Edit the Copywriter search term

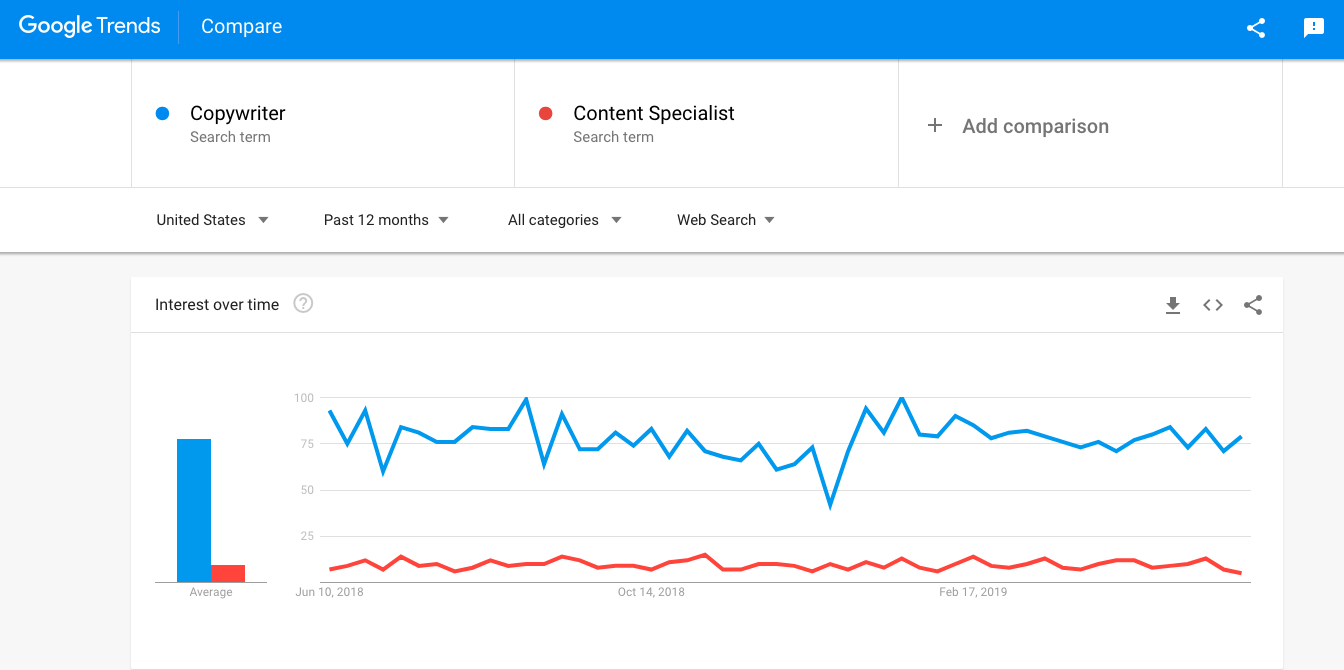click(238, 114)
